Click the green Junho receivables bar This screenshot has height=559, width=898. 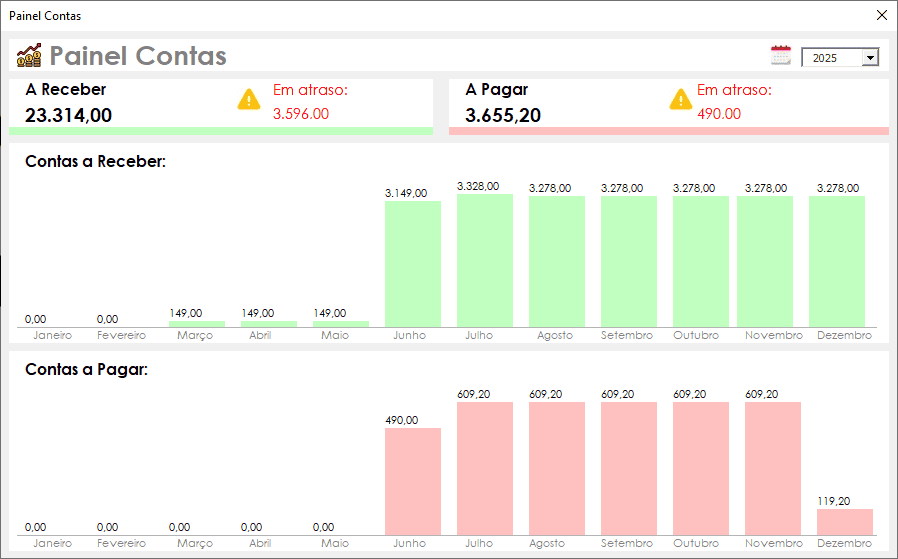click(x=413, y=263)
